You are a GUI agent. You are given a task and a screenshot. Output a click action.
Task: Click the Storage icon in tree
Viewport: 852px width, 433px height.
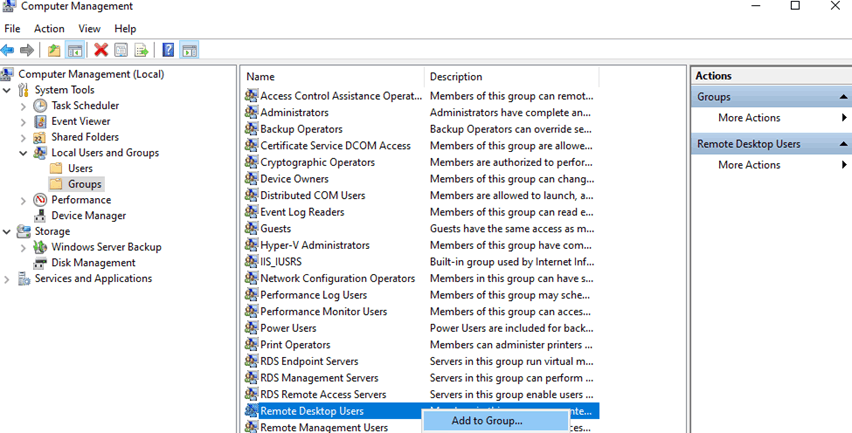(23, 231)
